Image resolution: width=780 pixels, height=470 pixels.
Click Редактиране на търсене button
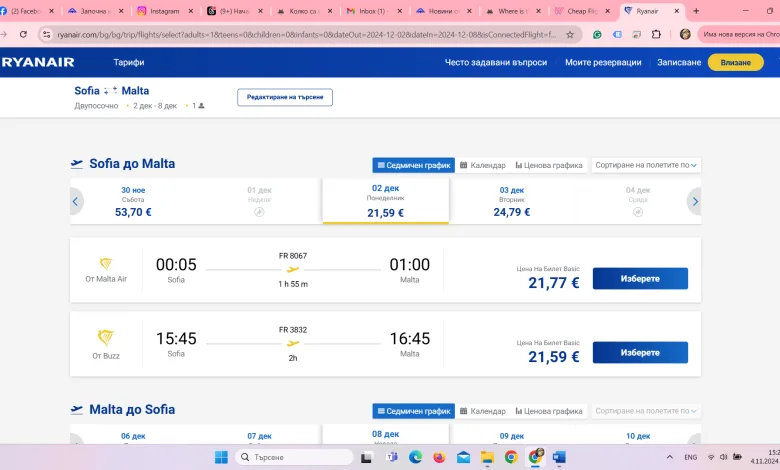(x=285, y=97)
